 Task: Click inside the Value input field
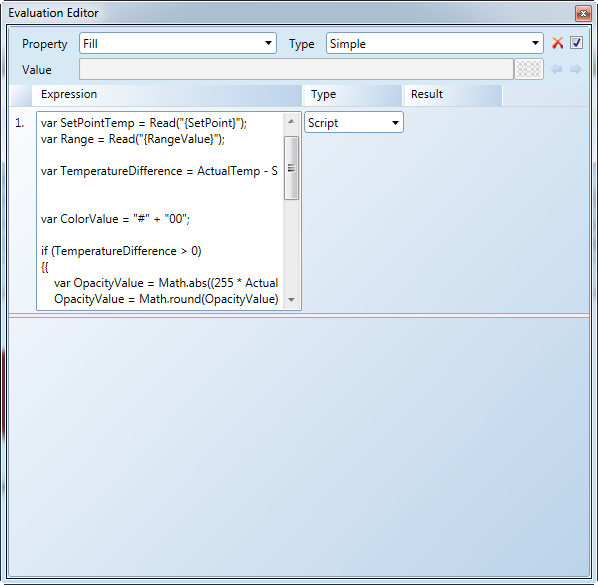(x=296, y=69)
